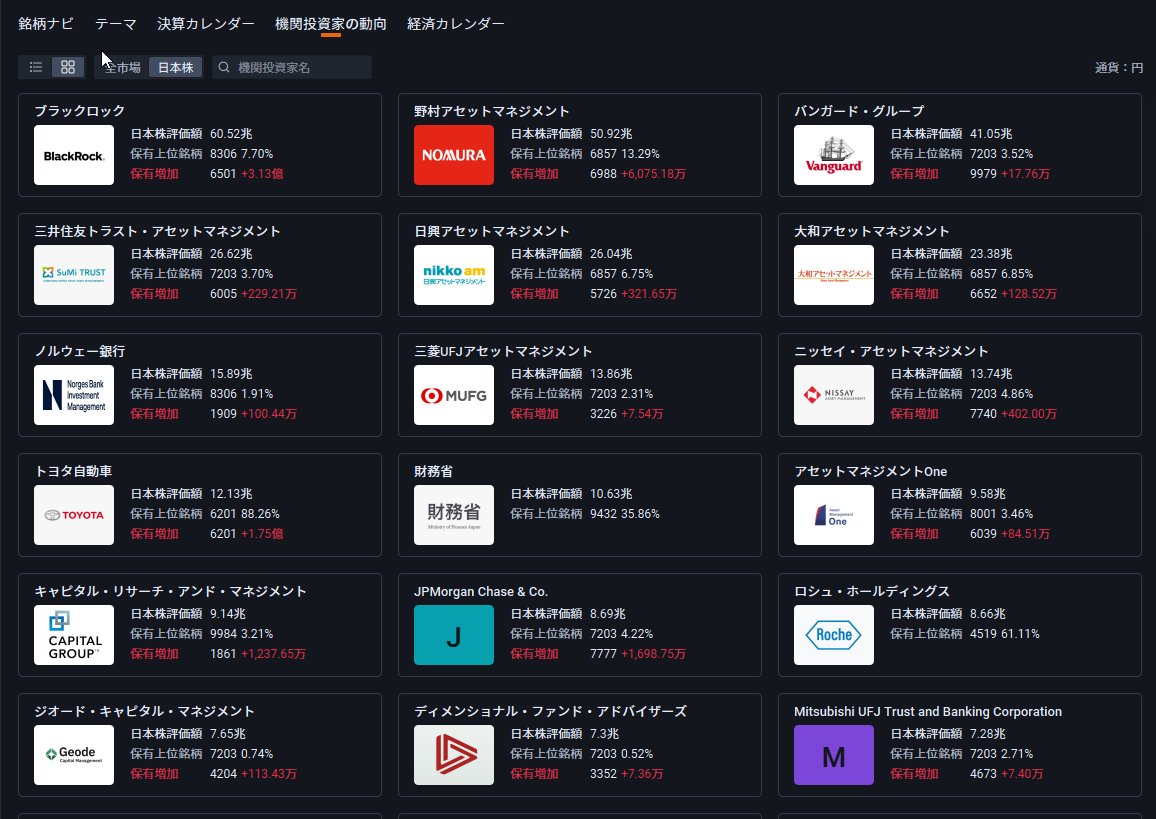Open the テーマ tab

pos(116,24)
